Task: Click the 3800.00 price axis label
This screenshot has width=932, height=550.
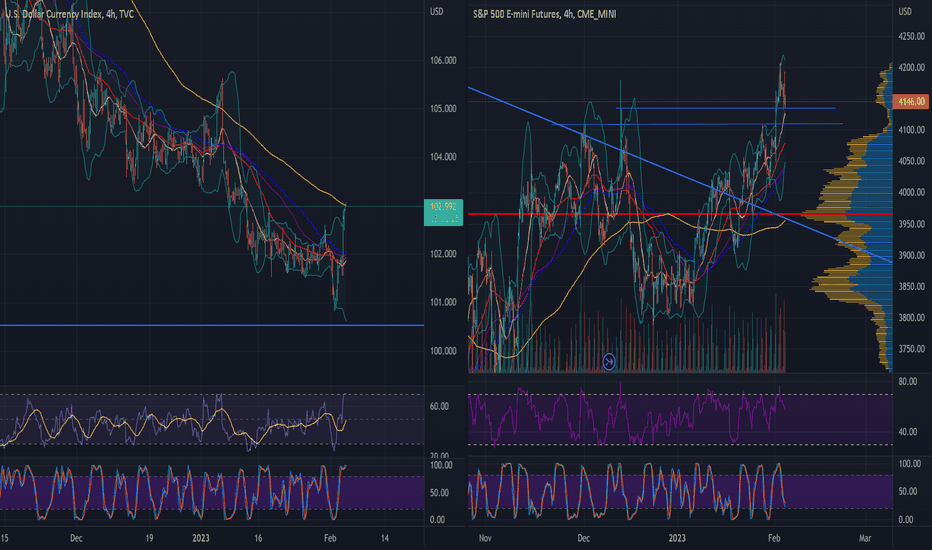Action: (912, 318)
